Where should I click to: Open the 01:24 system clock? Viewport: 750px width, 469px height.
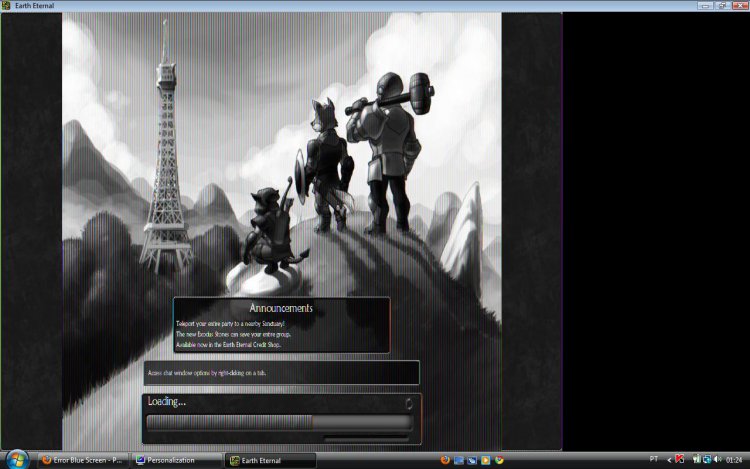[734, 460]
